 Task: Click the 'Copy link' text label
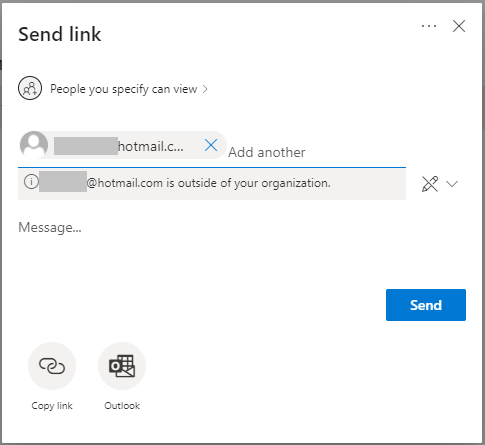coord(52,406)
